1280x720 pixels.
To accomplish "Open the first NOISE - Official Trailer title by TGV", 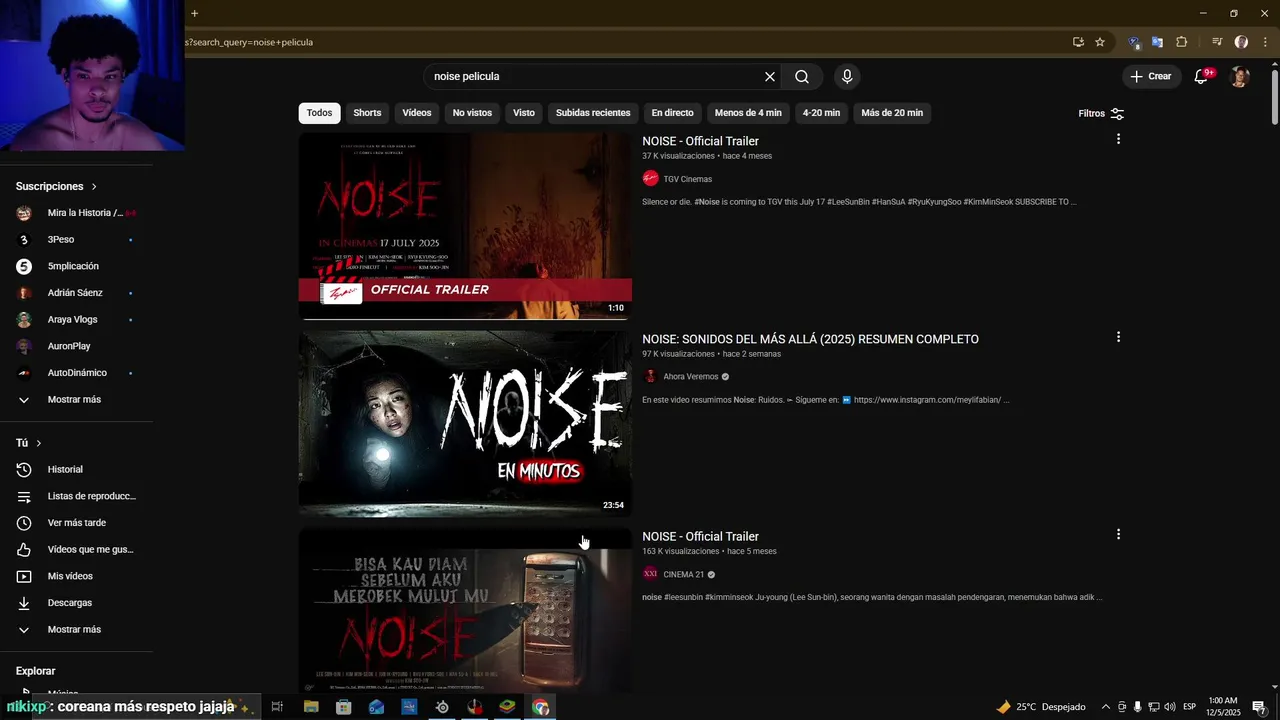I will coord(700,141).
